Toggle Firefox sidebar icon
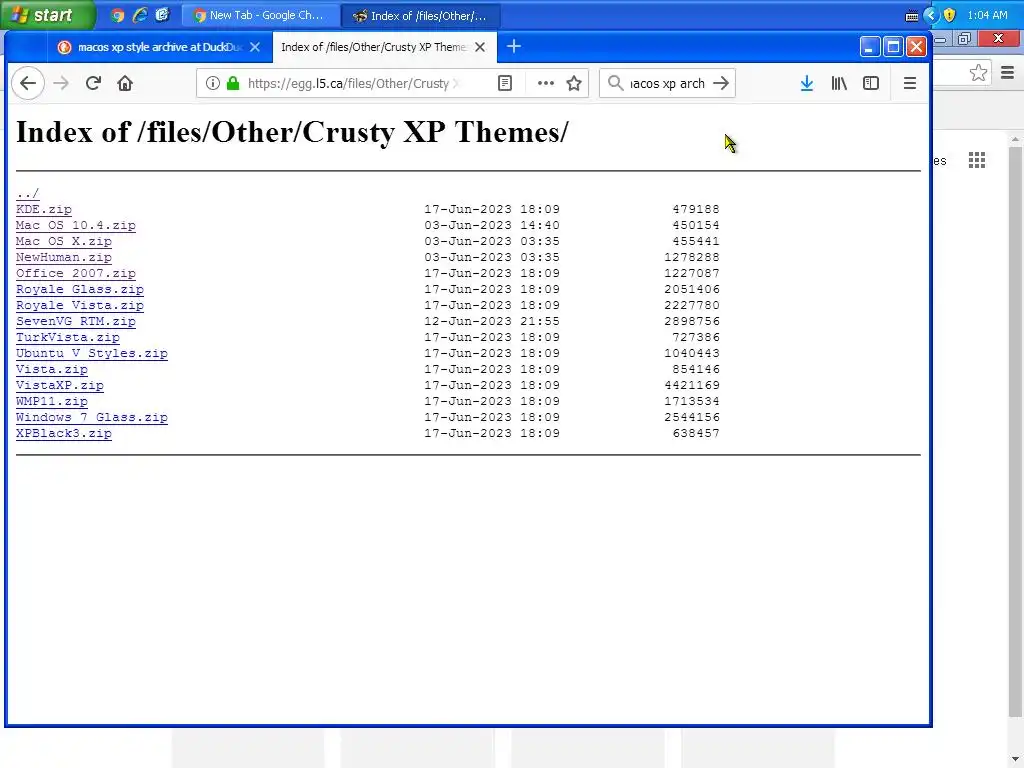This screenshot has width=1024, height=768. pos(871,83)
